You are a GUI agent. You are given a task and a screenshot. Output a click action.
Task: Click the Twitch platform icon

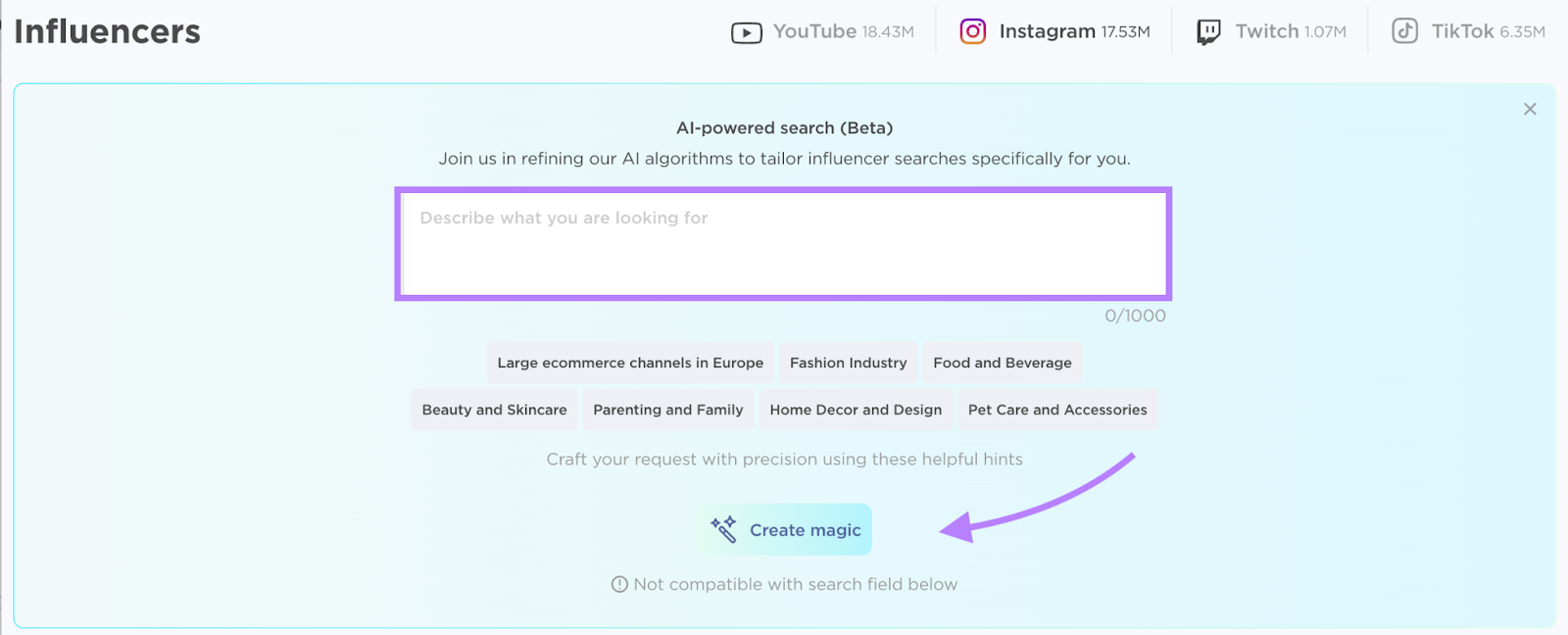point(1207,30)
